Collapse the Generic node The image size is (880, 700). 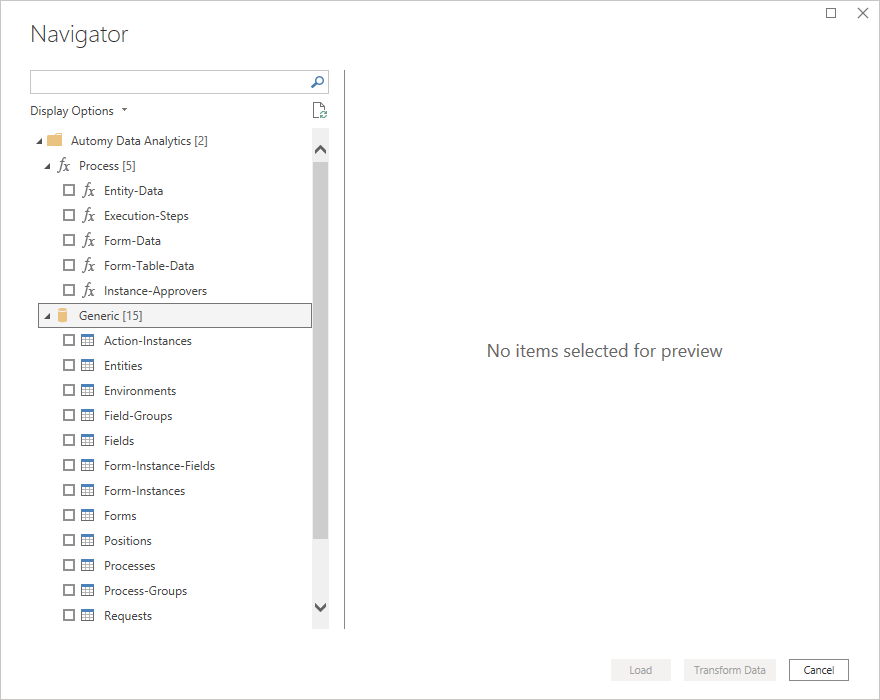pyautogui.click(x=47, y=315)
